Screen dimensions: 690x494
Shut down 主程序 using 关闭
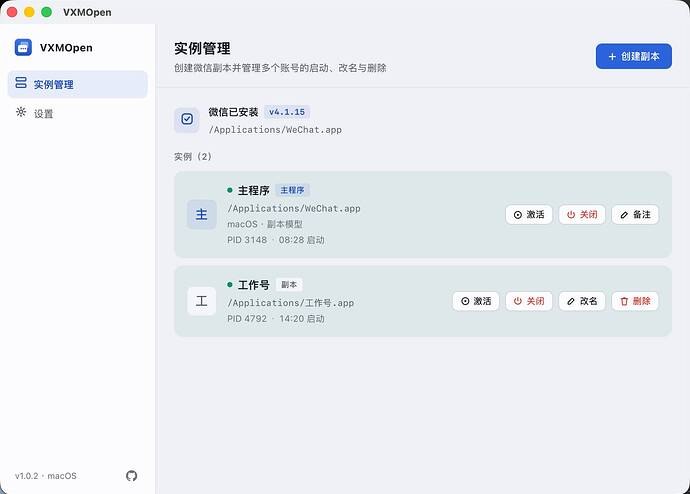[x=582, y=215]
